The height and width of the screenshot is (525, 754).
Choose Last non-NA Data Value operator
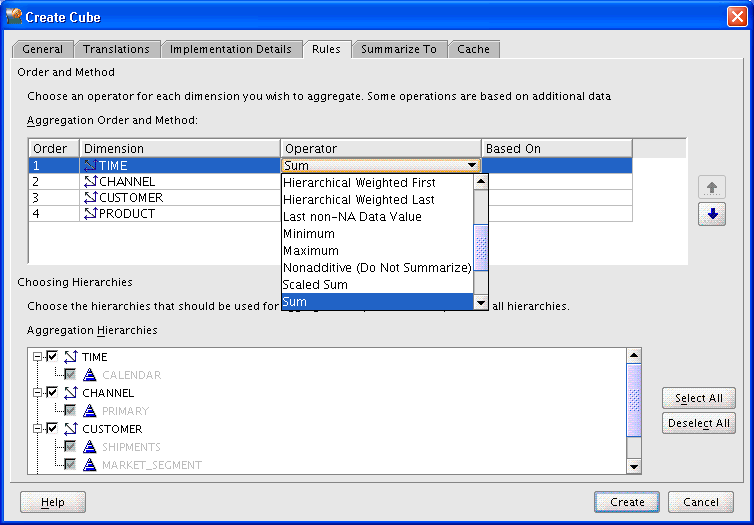coord(377,217)
